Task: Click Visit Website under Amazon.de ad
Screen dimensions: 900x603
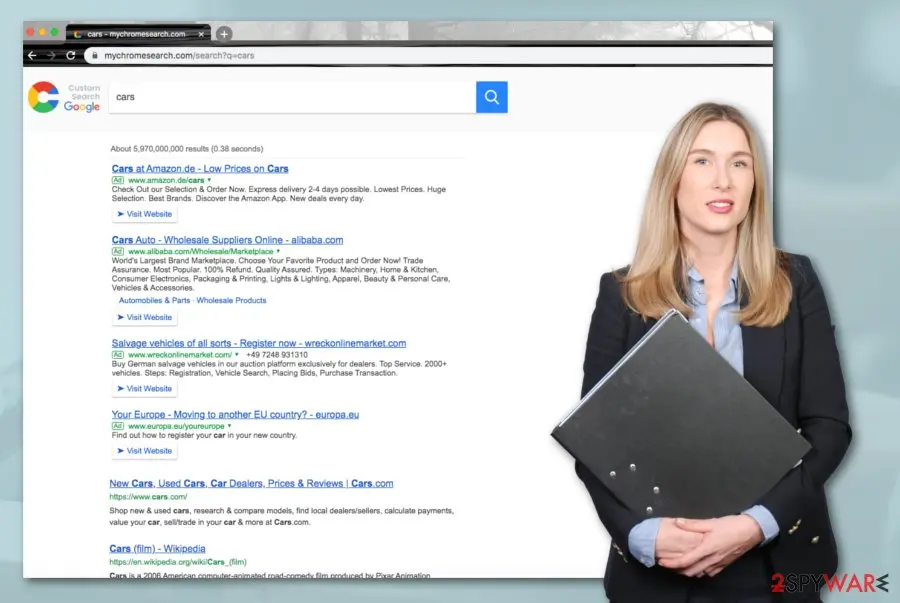Action: click(x=145, y=214)
